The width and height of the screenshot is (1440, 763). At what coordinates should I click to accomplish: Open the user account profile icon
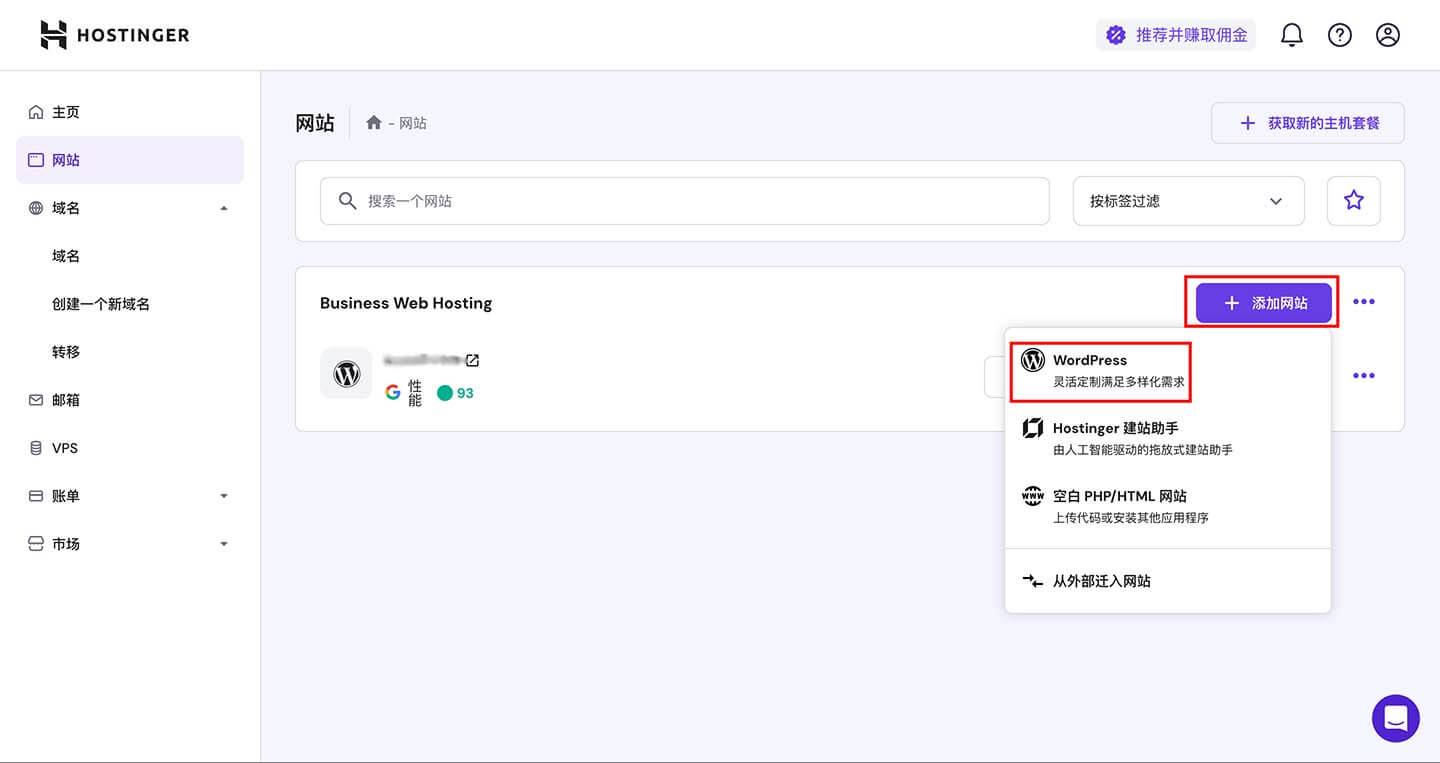[1388, 35]
